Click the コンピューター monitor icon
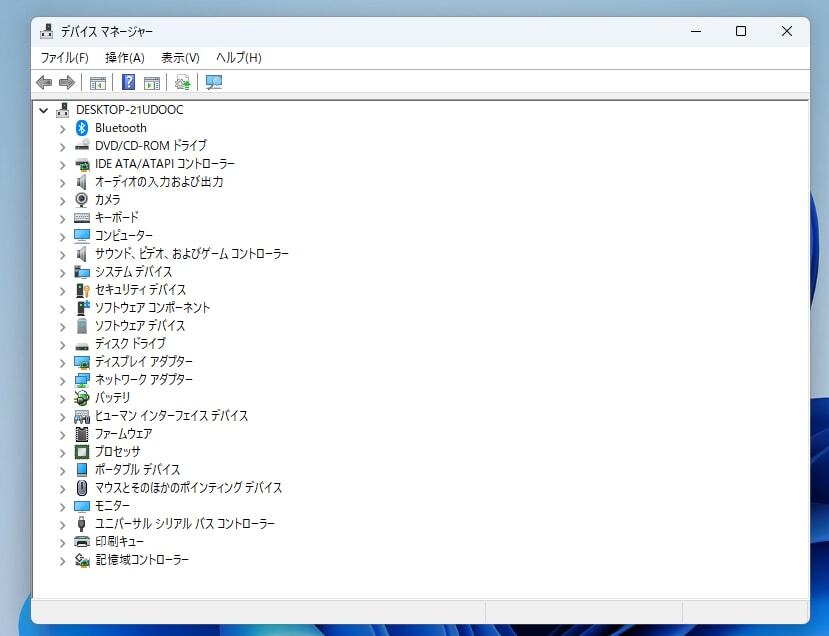Viewport: 829px width, 636px height. [x=82, y=236]
